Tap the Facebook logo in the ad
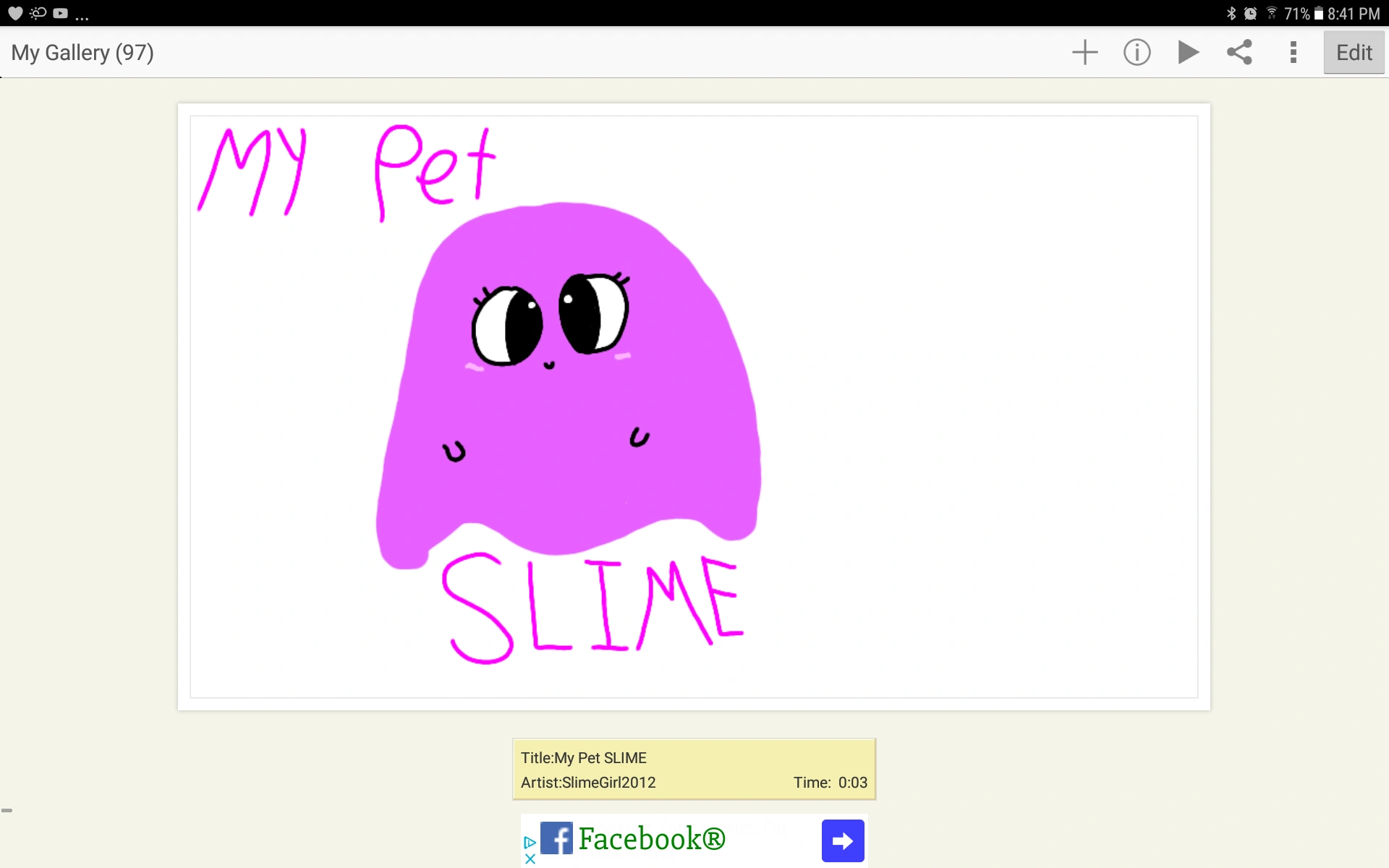Viewport: 1389px width, 868px height. (558, 838)
